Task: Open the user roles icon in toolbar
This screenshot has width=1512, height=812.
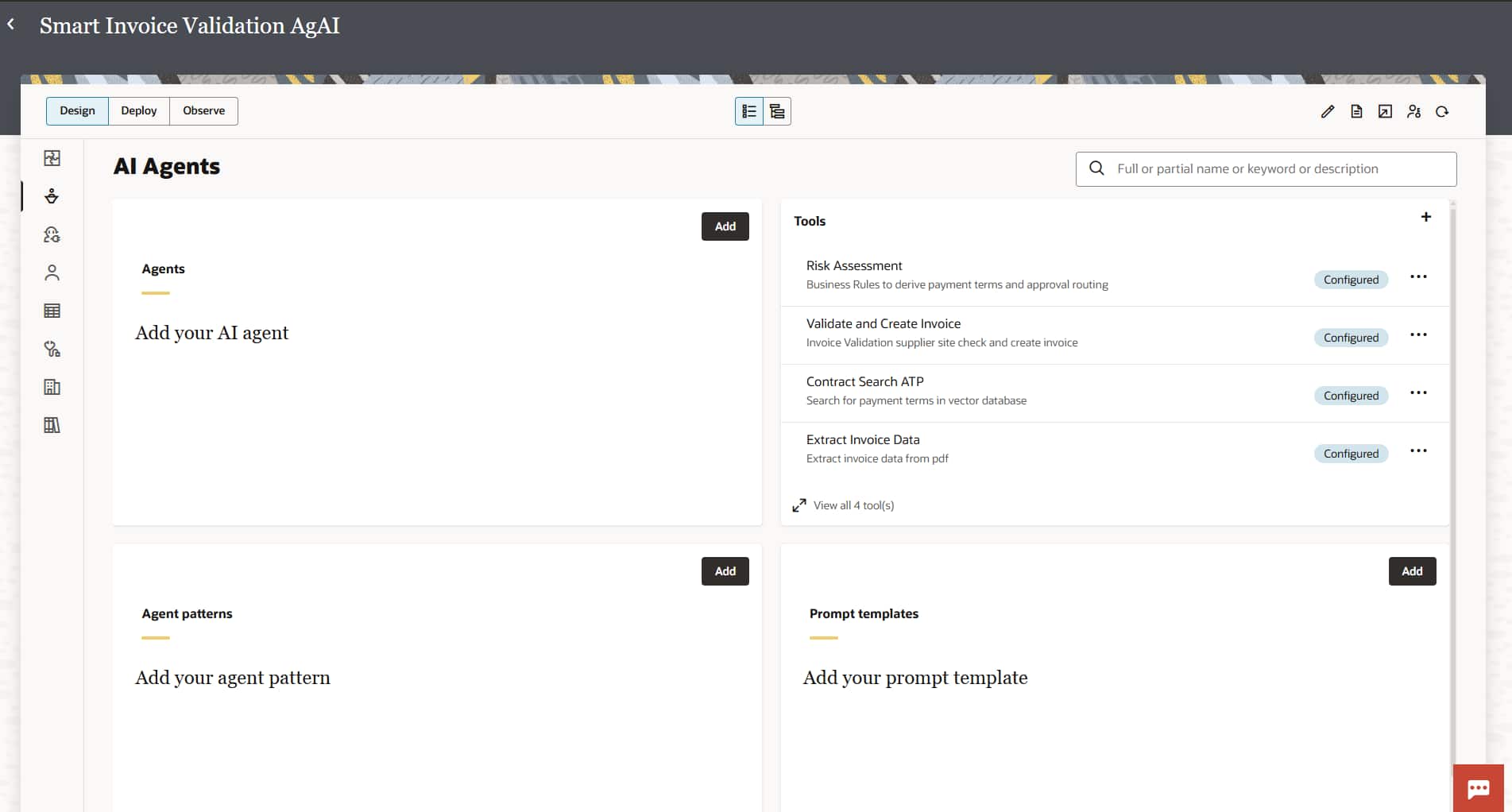Action: (x=1413, y=111)
